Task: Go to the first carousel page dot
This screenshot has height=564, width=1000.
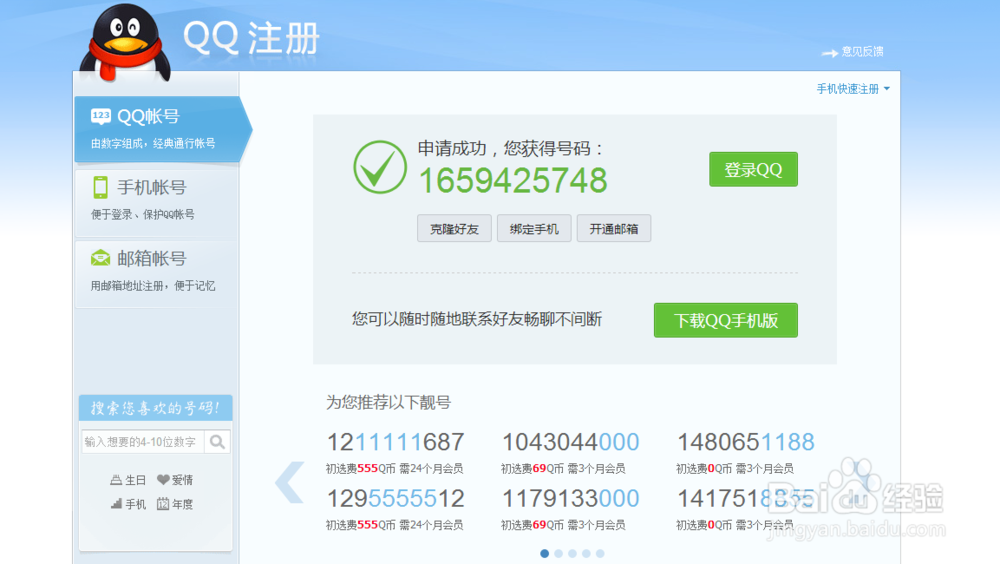Action: point(545,554)
